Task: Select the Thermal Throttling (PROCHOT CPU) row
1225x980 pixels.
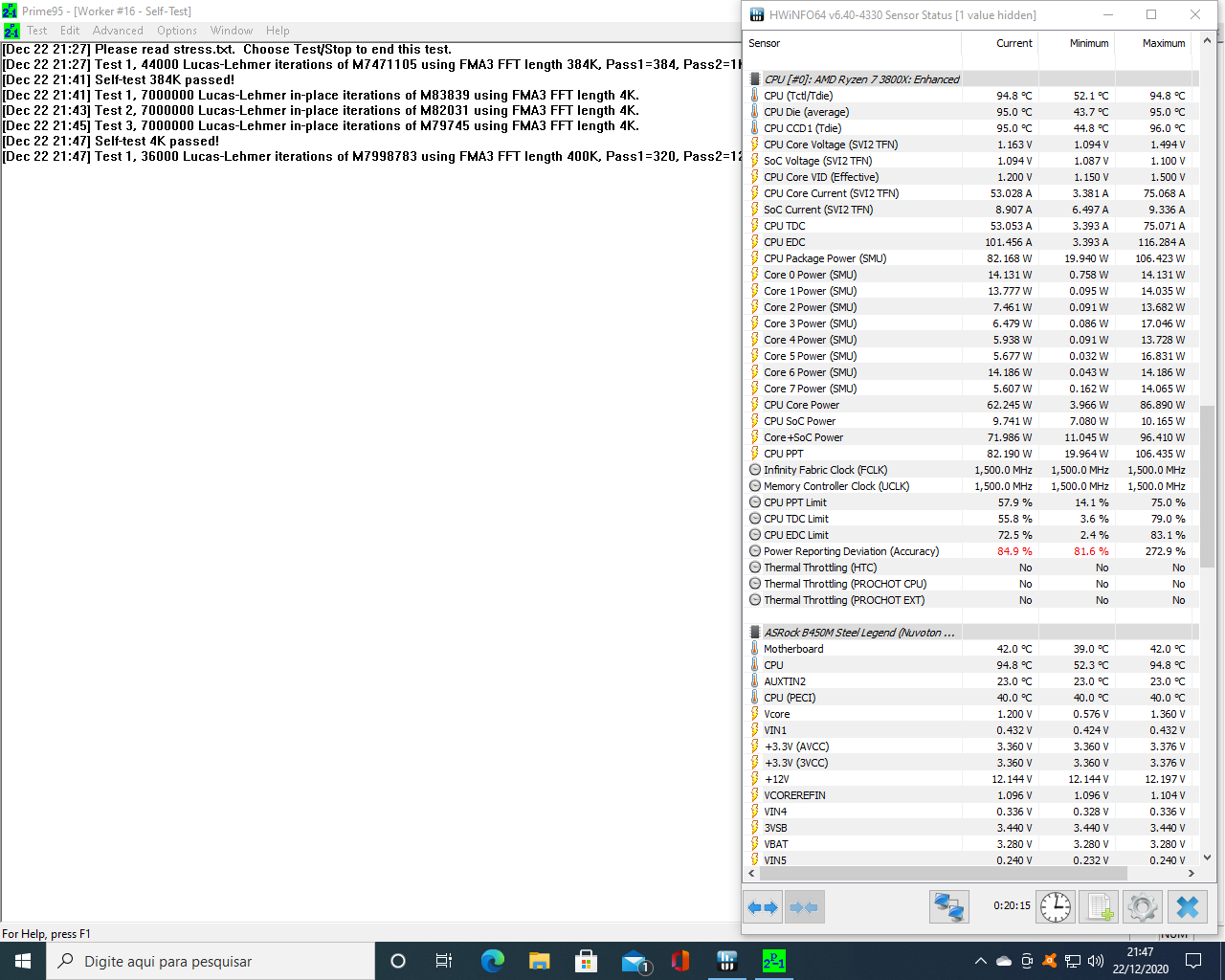Action: pos(969,584)
